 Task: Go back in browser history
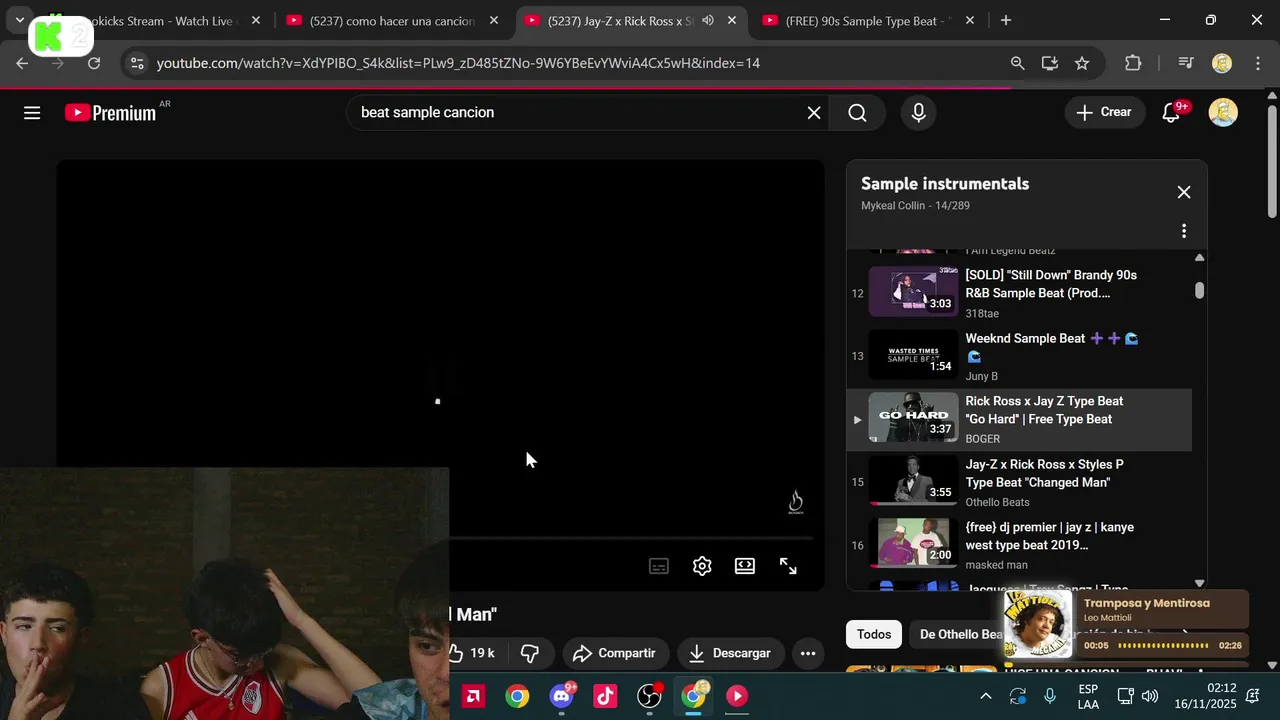click(22, 63)
